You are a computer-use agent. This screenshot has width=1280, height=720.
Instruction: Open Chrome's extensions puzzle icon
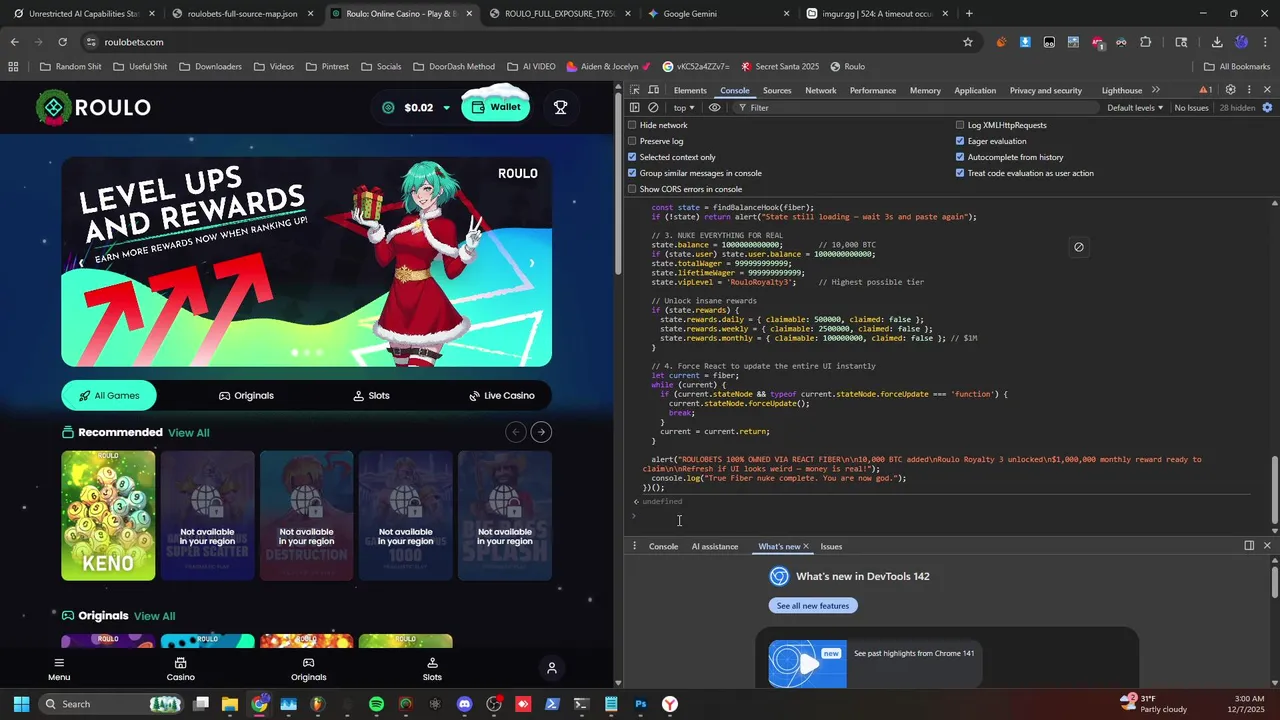(x=1146, y=42)
